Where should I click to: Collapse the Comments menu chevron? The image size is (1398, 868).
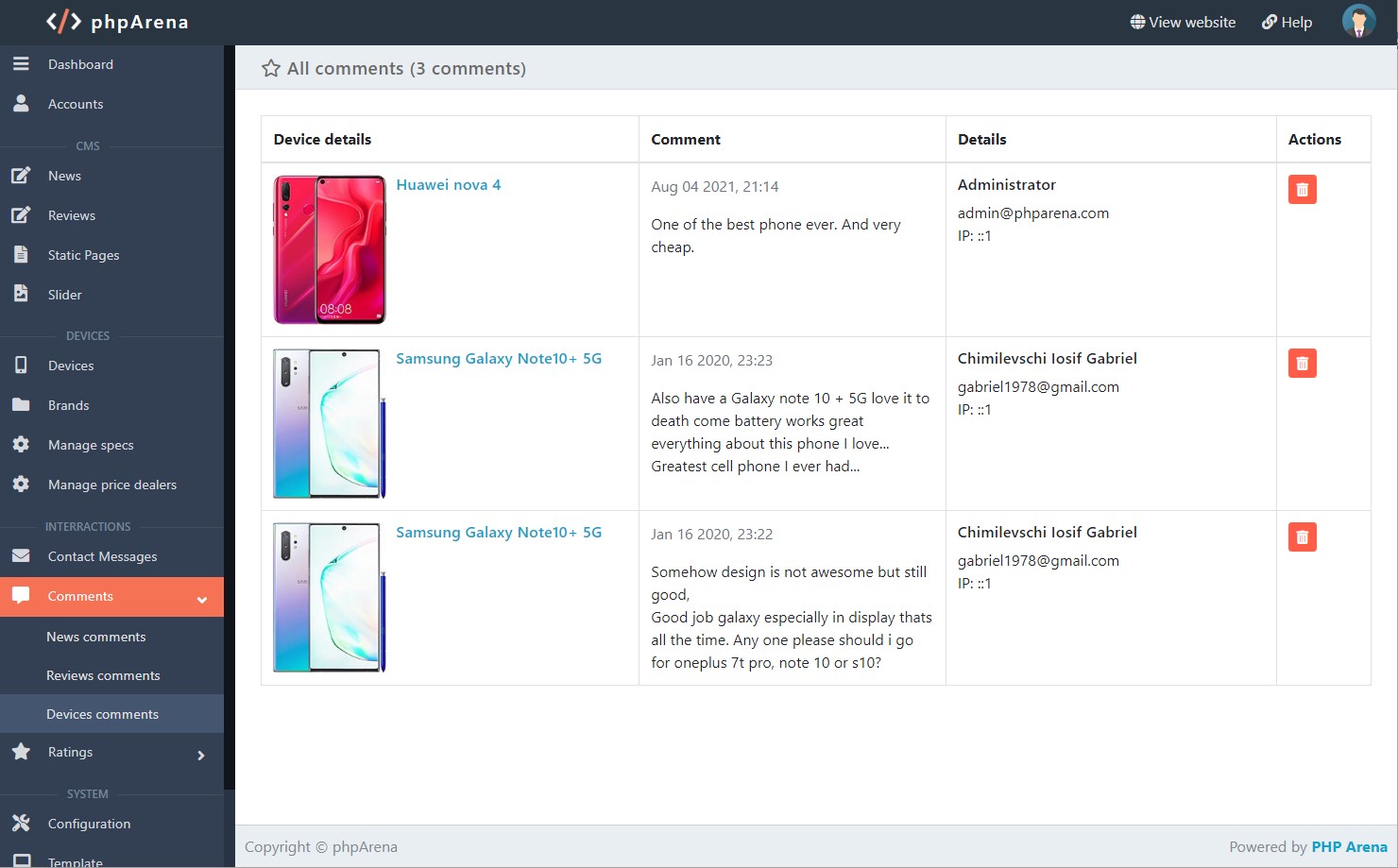click(202, 600)
